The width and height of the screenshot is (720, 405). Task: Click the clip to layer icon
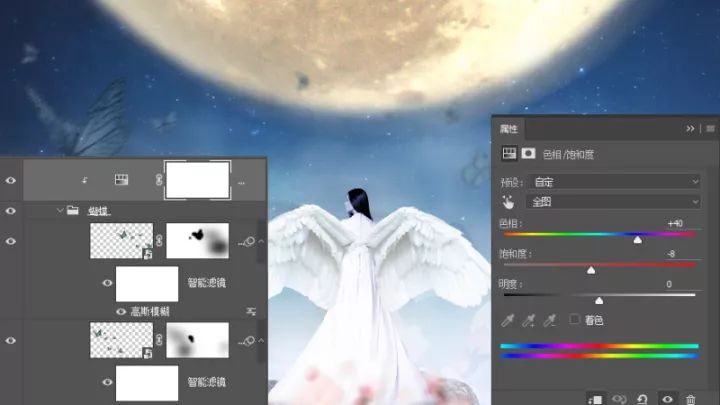(595, 399)
